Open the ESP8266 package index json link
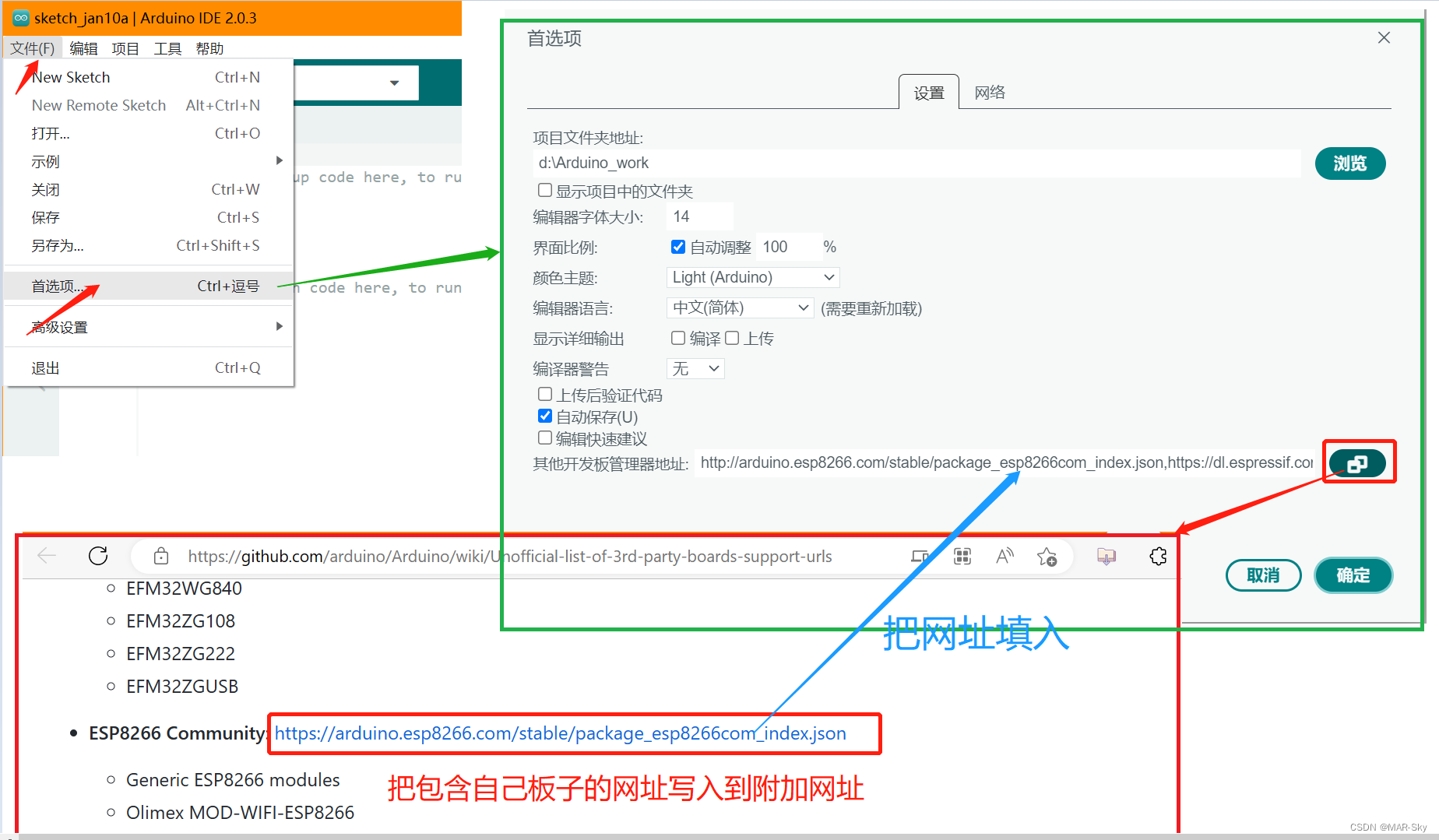The height and width of the screenshot is (840, 1439). tap(560, 733)
